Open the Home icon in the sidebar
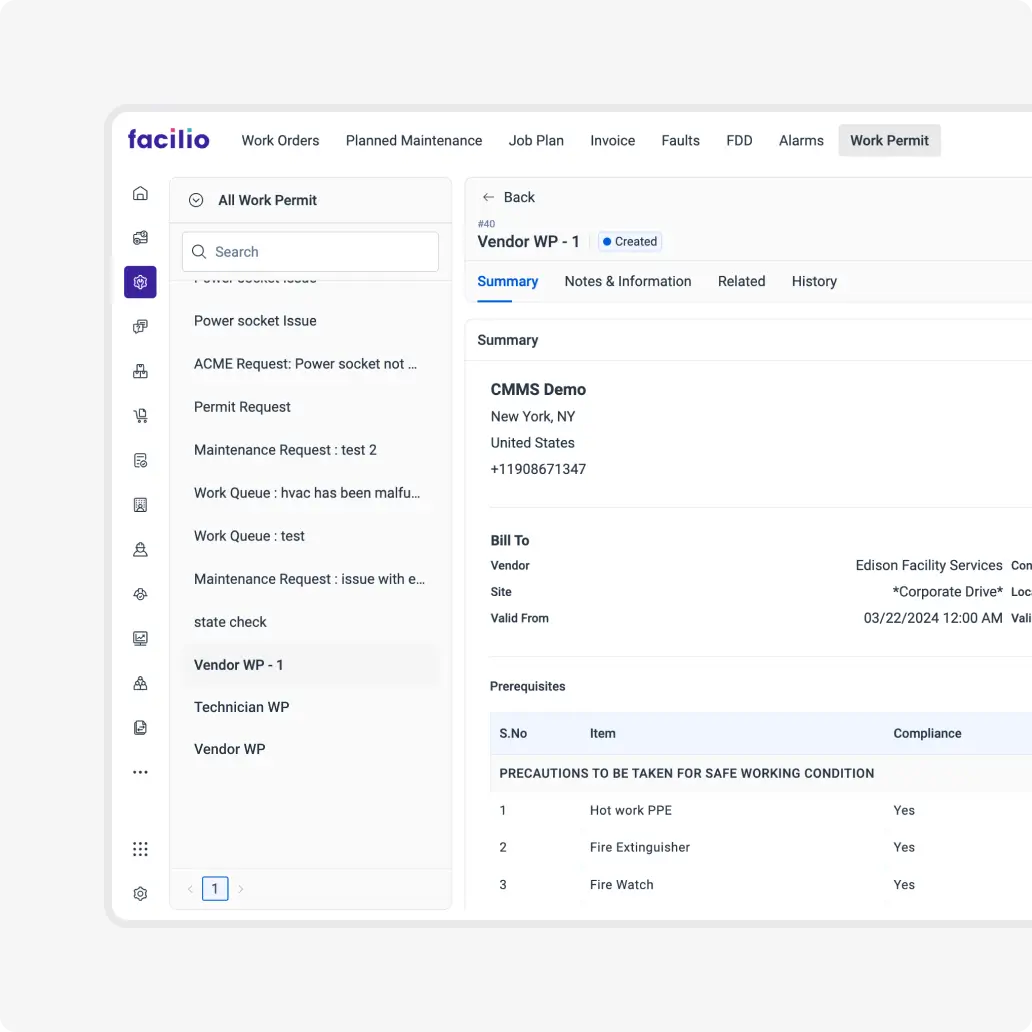Screen dimensions: 1032x1032 tap(140, 192)
